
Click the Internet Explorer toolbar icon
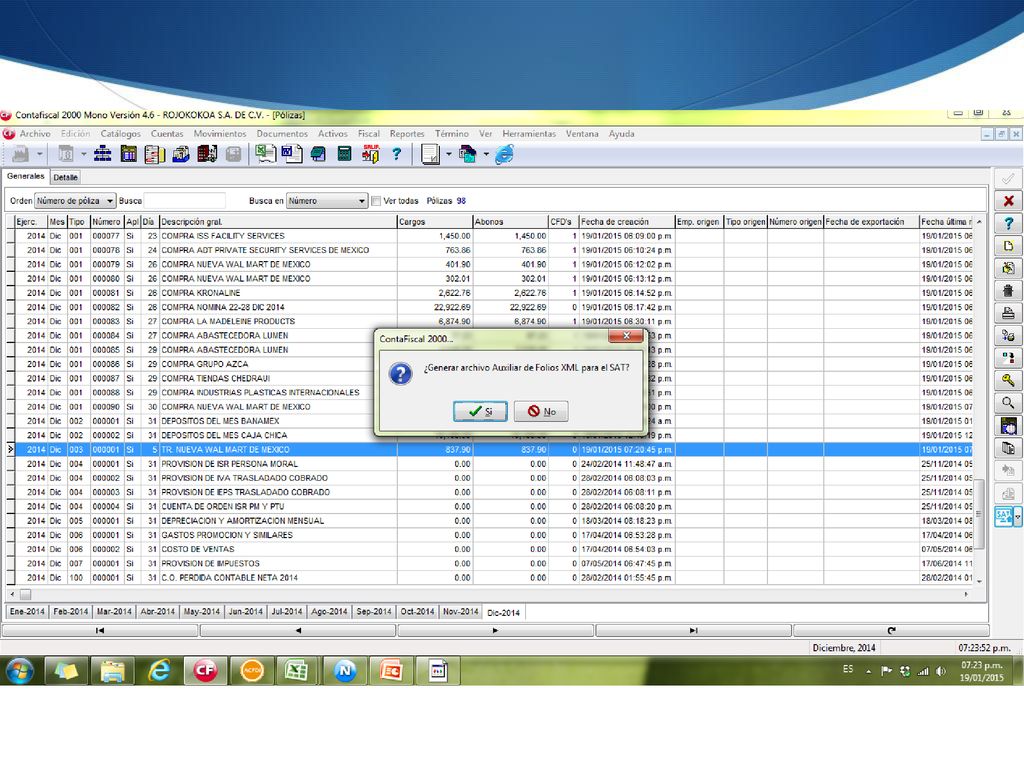tap(505, 155)
